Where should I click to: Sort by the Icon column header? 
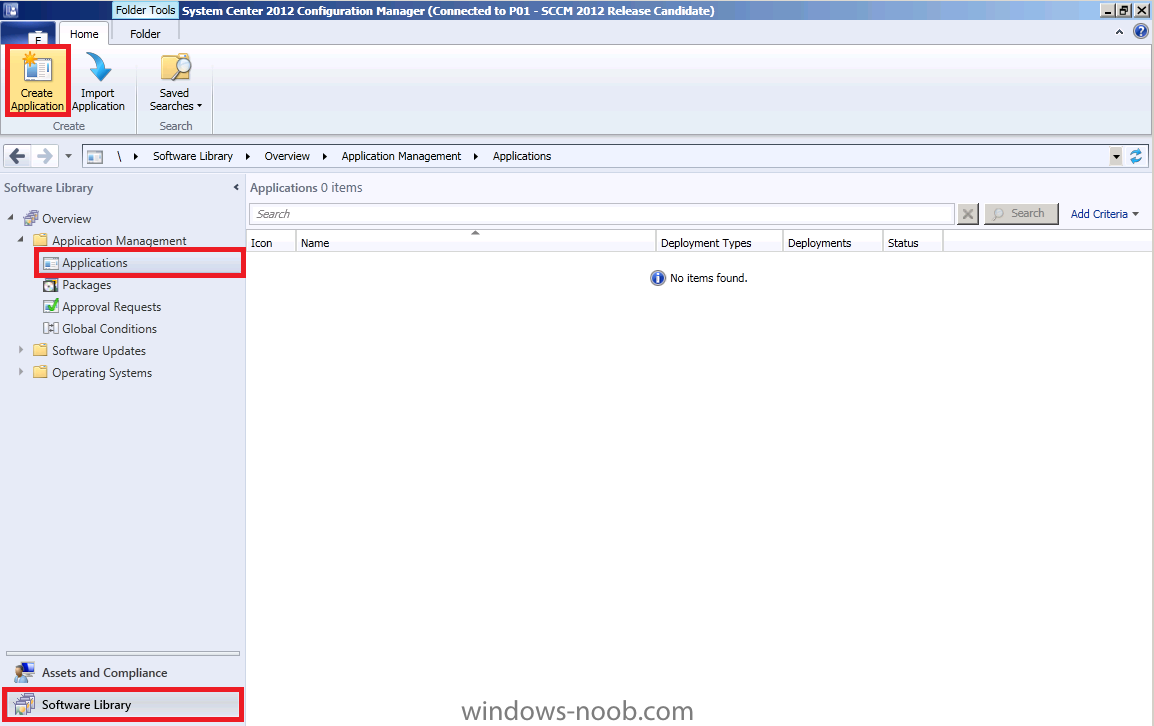click(x=271, y=243)
